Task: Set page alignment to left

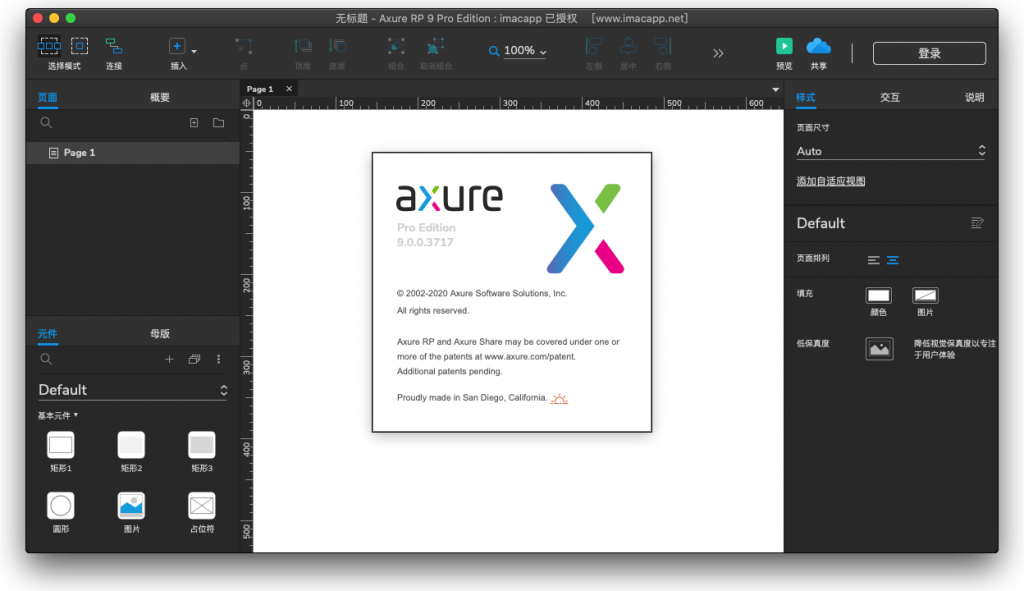Action: point(873,260)
